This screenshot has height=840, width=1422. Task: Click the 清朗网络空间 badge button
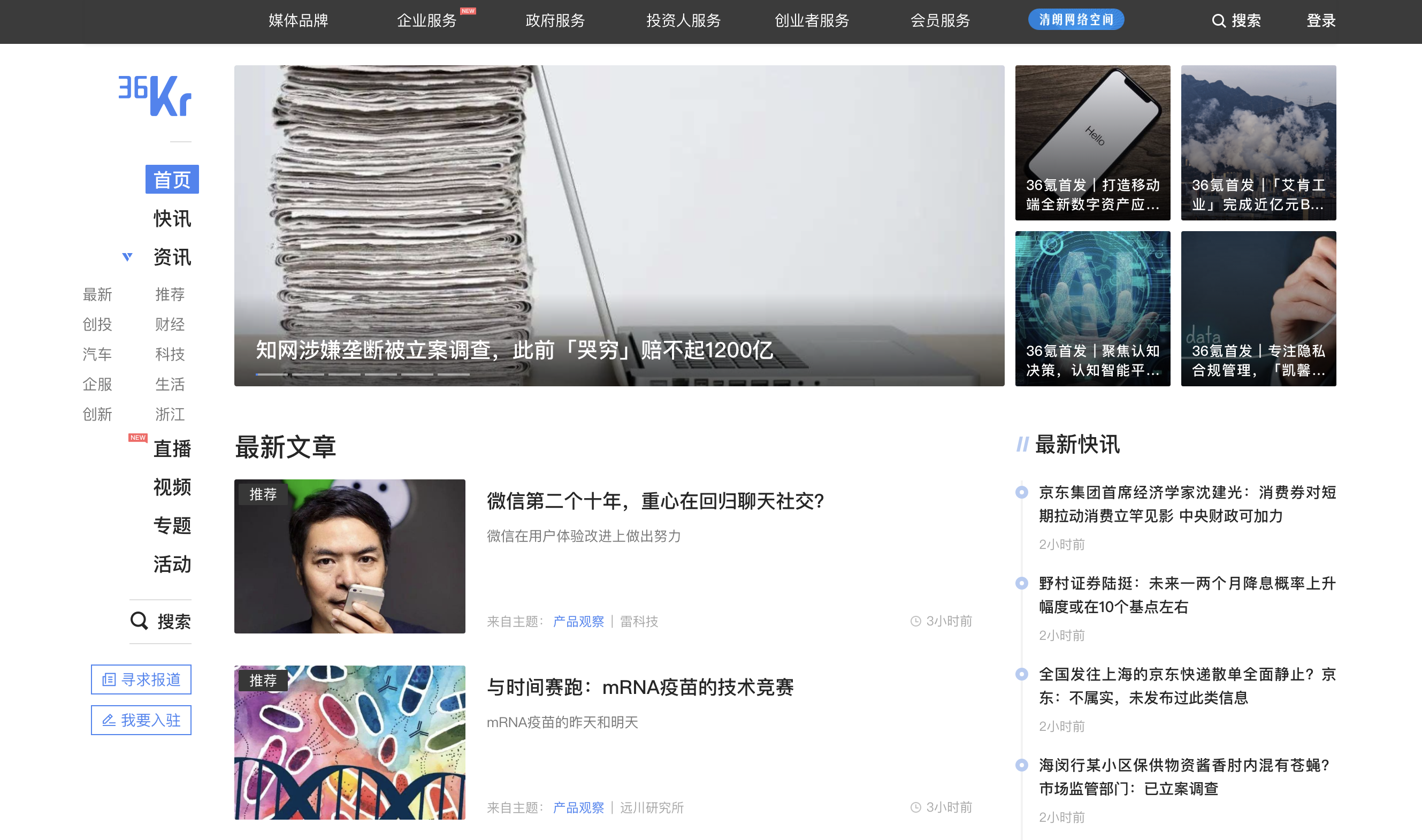1076,20
